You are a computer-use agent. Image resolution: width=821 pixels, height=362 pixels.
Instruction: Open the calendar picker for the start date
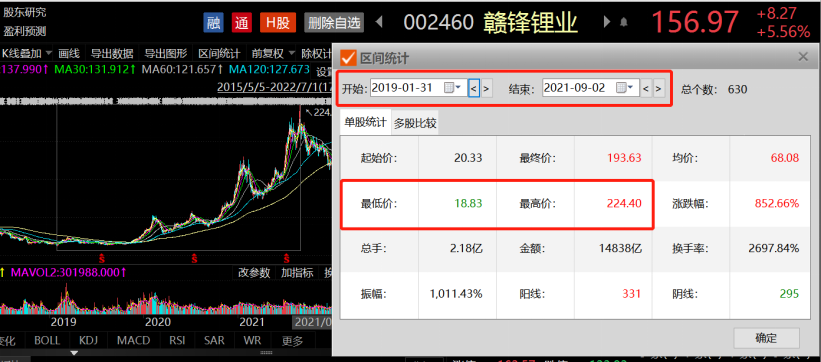pos(452,88)
